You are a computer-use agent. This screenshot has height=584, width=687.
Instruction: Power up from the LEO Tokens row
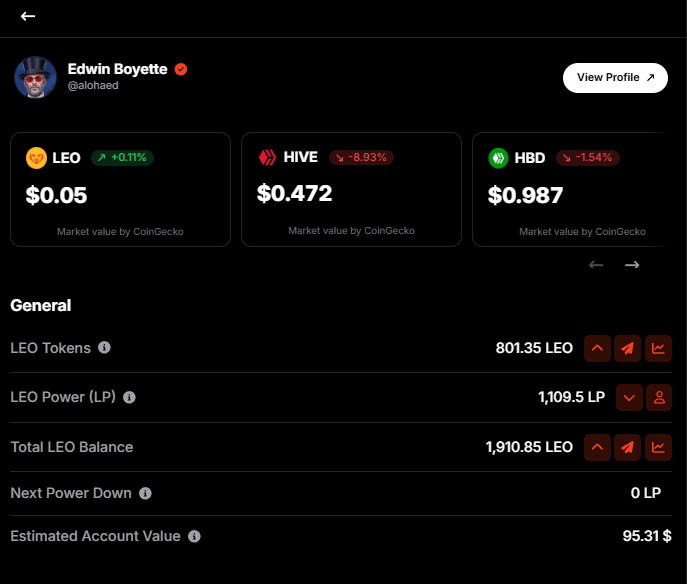597,348
